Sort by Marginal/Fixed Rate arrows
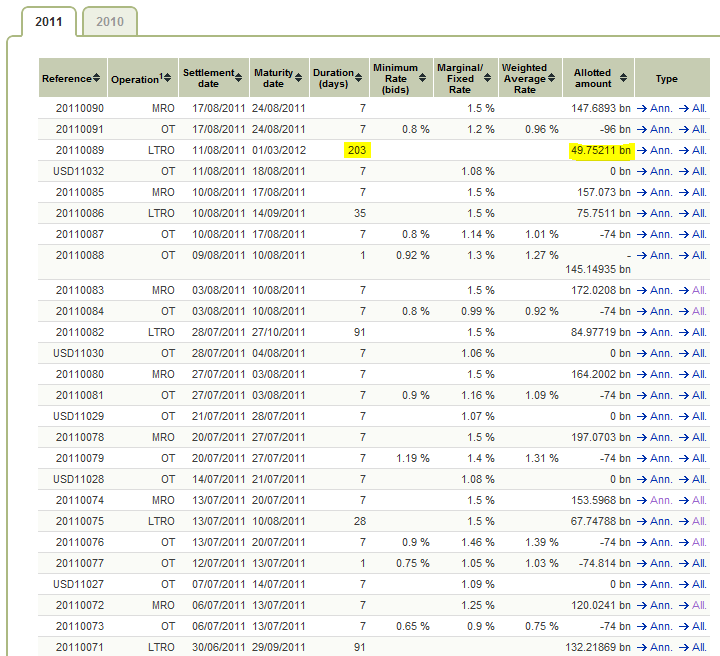Screen dimensions: 720x656 click(488, 78)
